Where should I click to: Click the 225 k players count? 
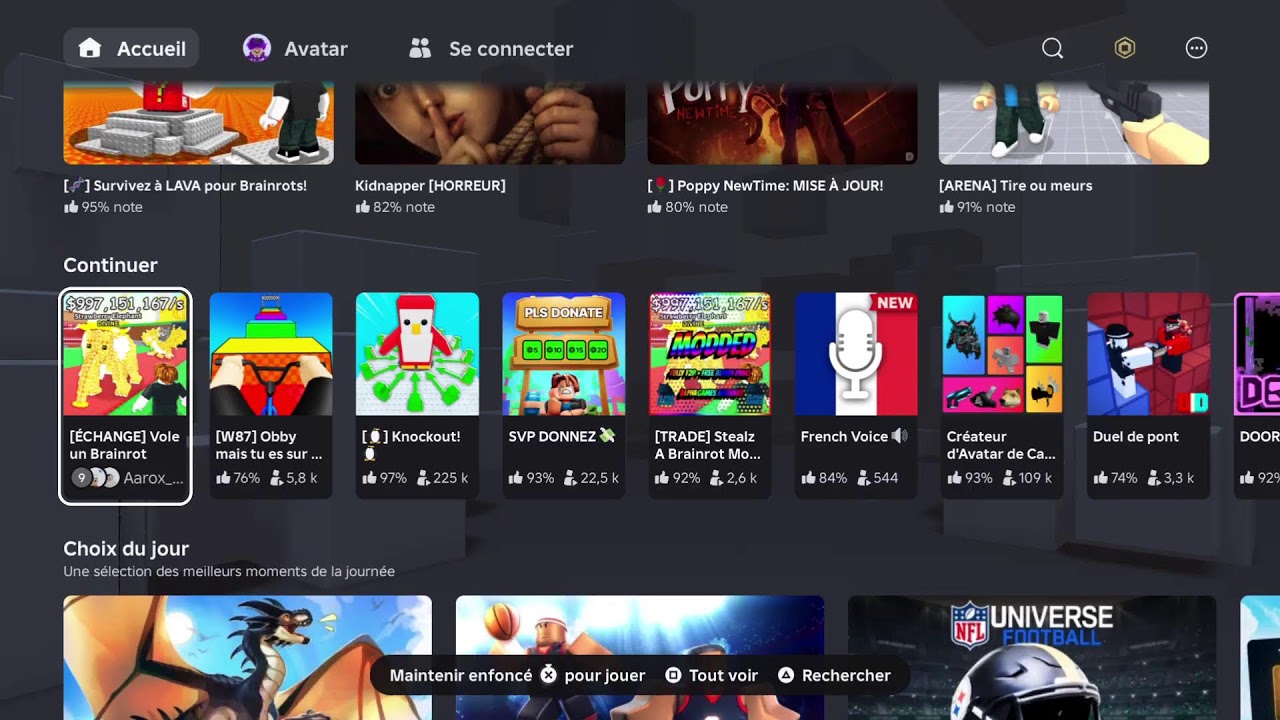coord(443,478)
